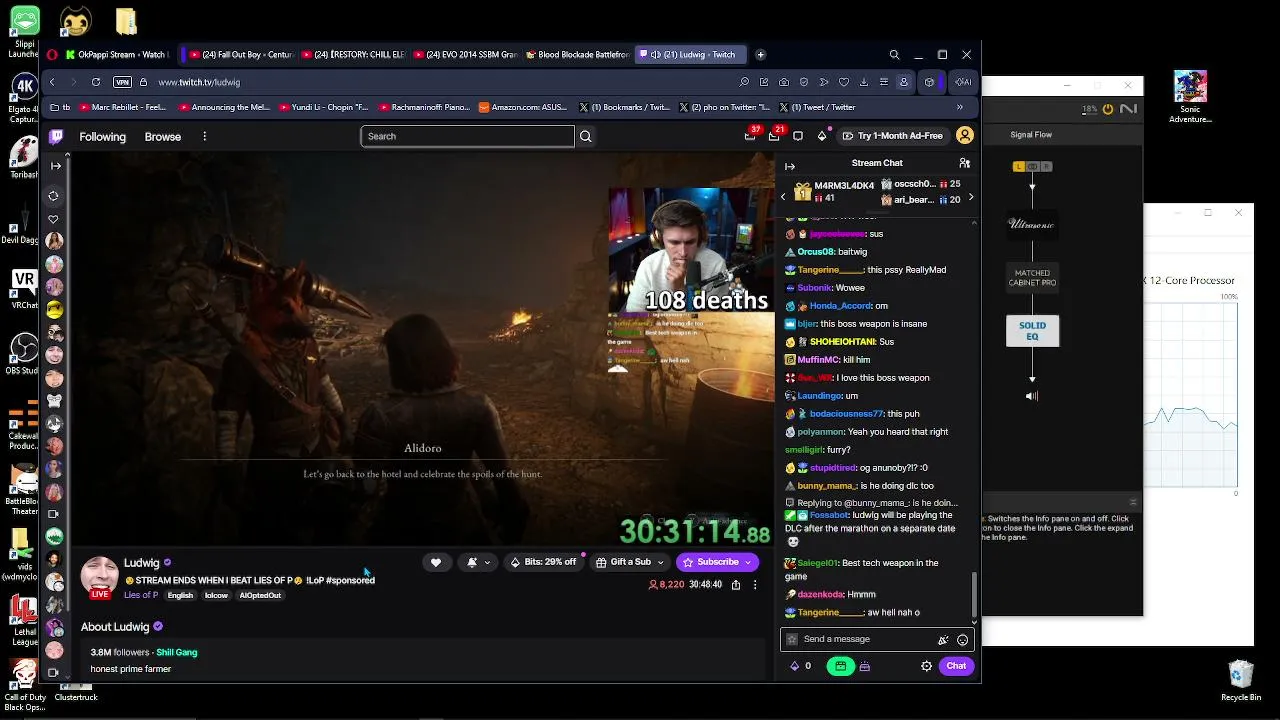Open the Twitch home logo

pyautogui.click(x=56, y=136)
